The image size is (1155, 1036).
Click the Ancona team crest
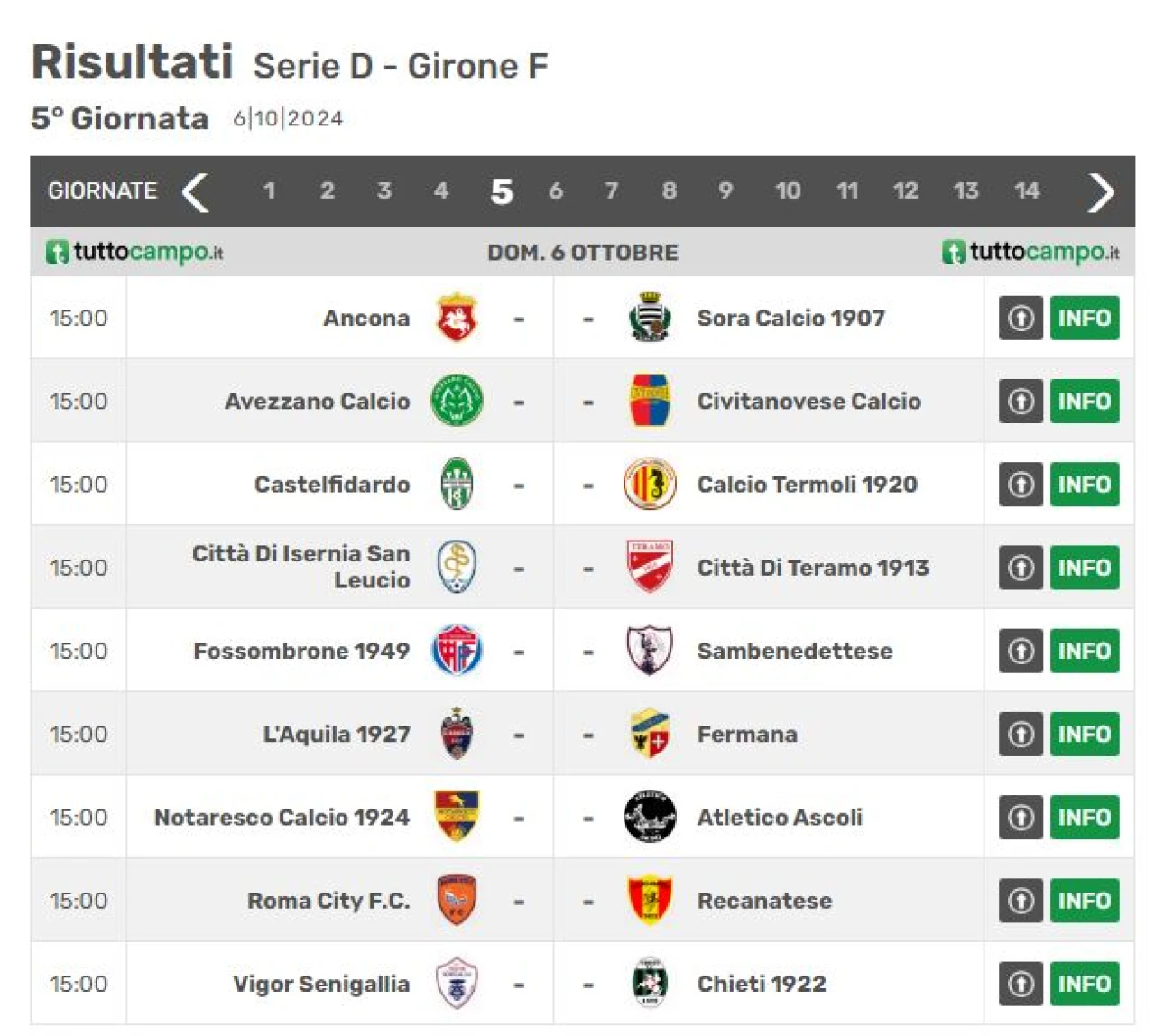pos(457,318)
